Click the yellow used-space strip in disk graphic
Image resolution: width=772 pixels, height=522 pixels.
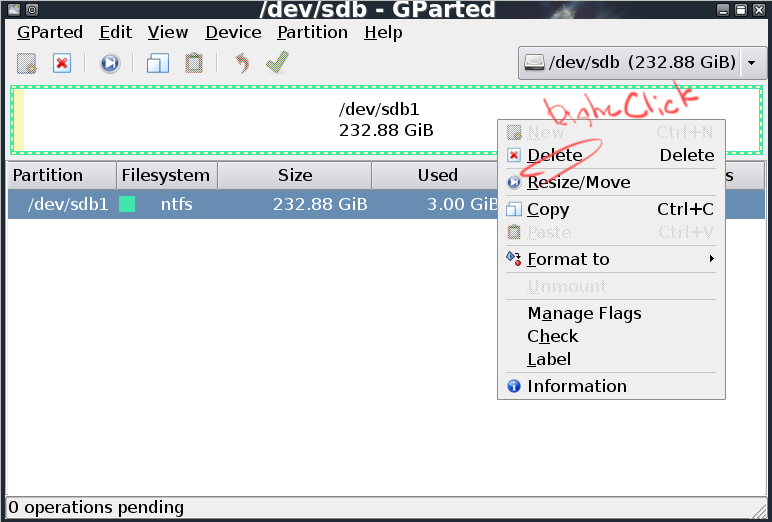[19, 120]
